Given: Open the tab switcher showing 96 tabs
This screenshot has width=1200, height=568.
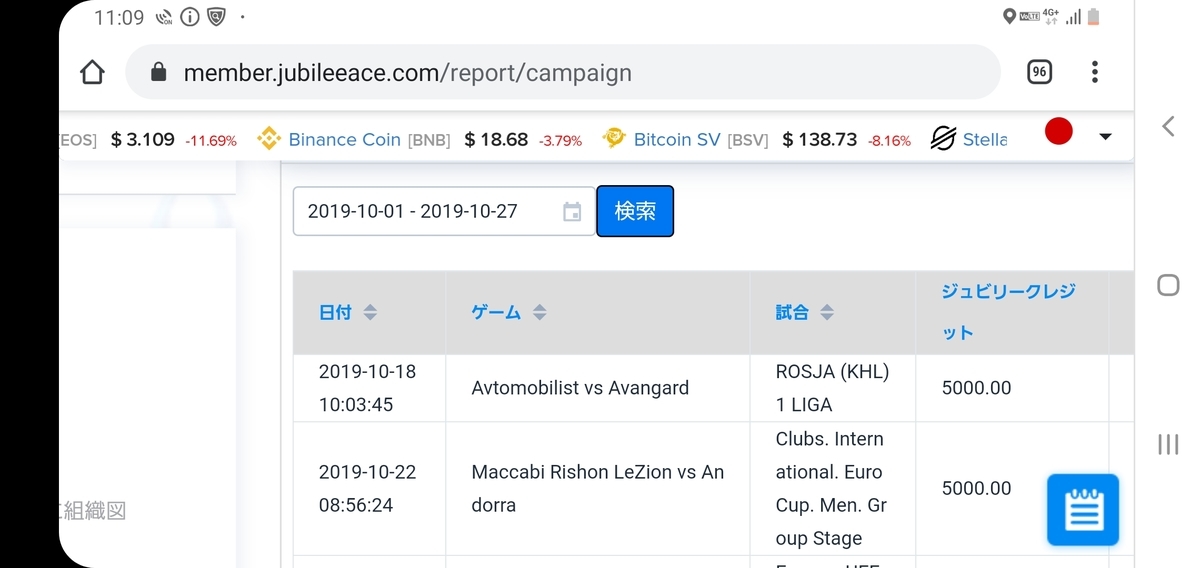Looking at the screenshot, I should click(1040, 72).
